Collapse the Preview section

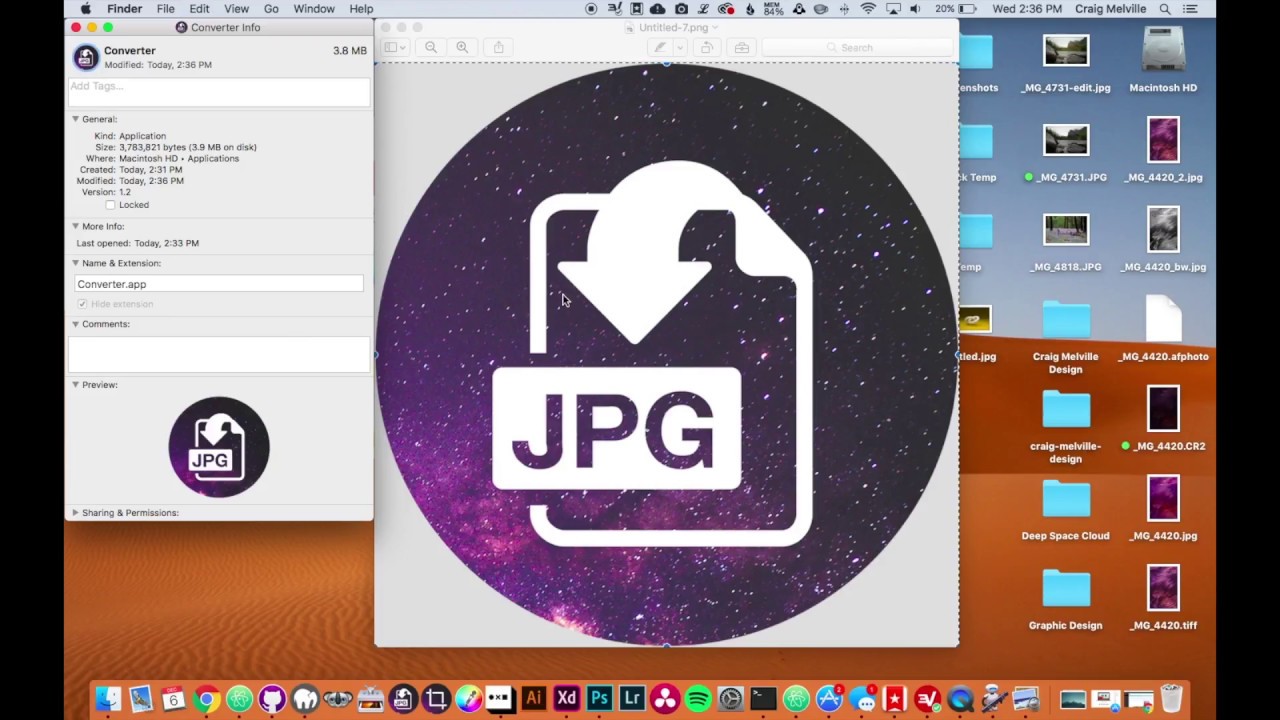[x=75, y=385]
